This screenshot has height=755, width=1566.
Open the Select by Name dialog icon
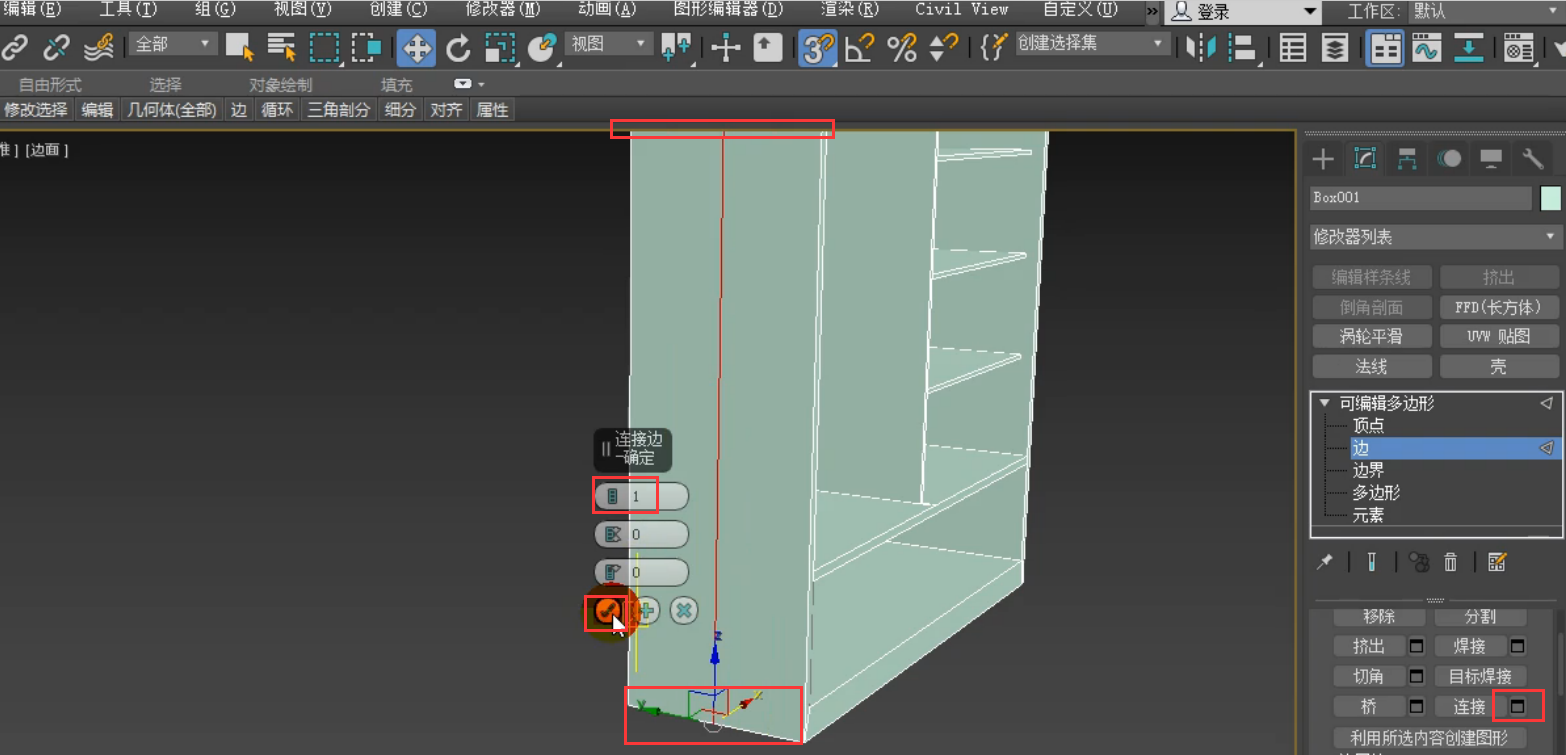(x=281, y=47)
